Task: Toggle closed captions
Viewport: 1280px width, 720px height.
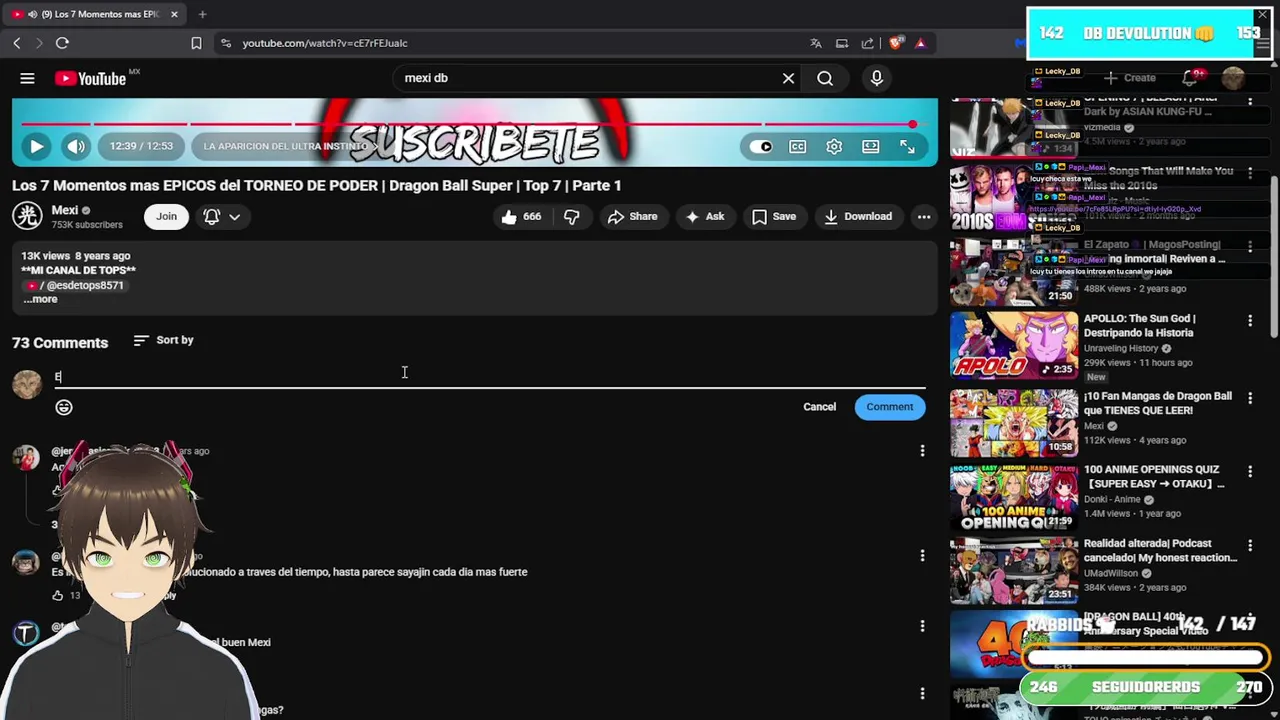Action: pyautogui.click(x=797, y=146)
